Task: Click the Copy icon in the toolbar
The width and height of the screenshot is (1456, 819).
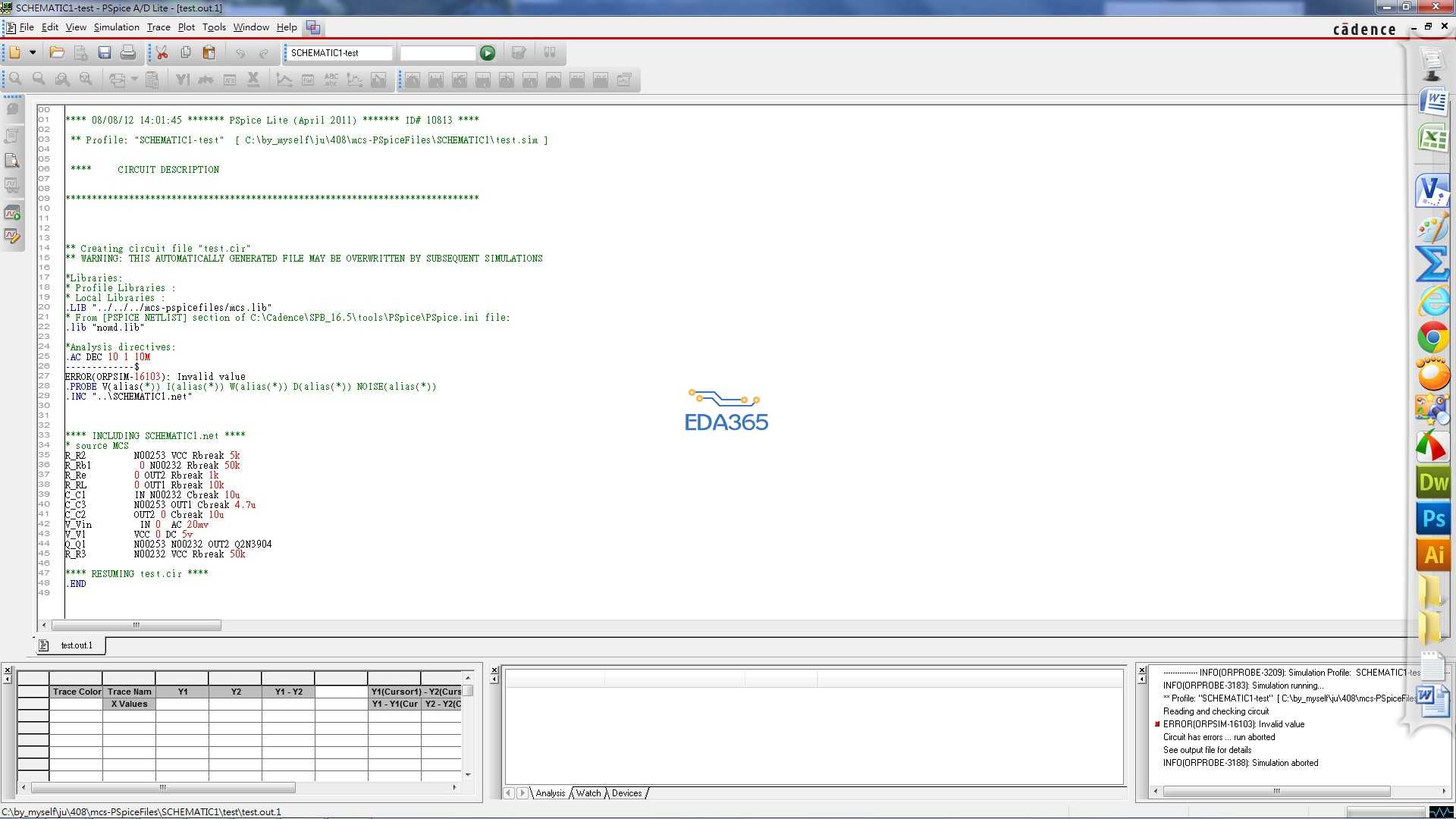Action: point(186,53)
